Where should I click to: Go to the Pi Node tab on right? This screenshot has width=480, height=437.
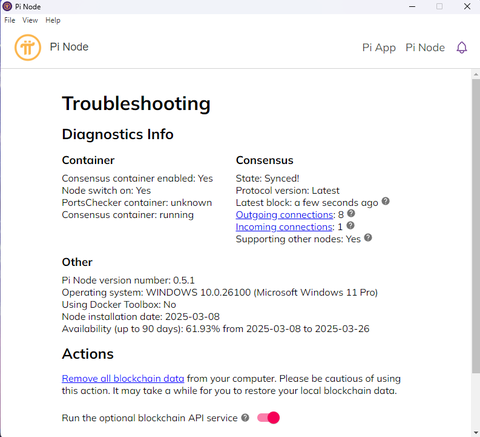(x=425, y=48)
